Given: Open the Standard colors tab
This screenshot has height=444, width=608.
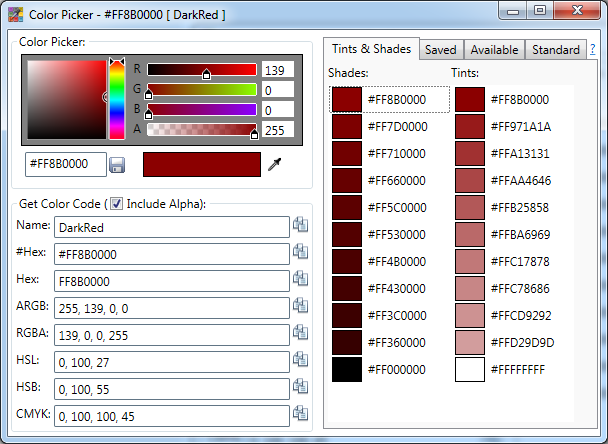Looking at the screenshot, I should [x=555, y=50].
